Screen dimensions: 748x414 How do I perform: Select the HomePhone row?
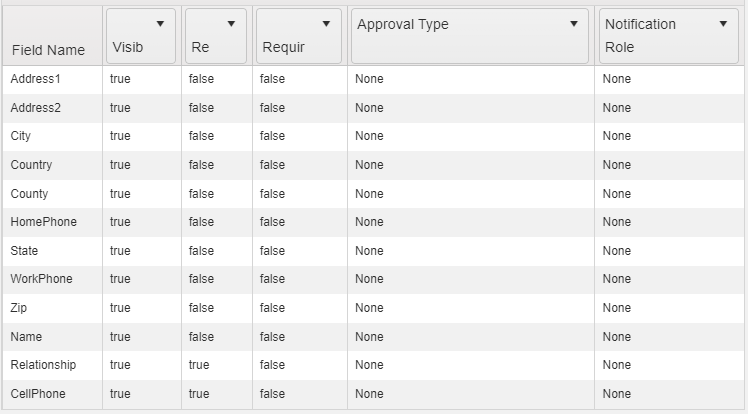pos(373,222)
